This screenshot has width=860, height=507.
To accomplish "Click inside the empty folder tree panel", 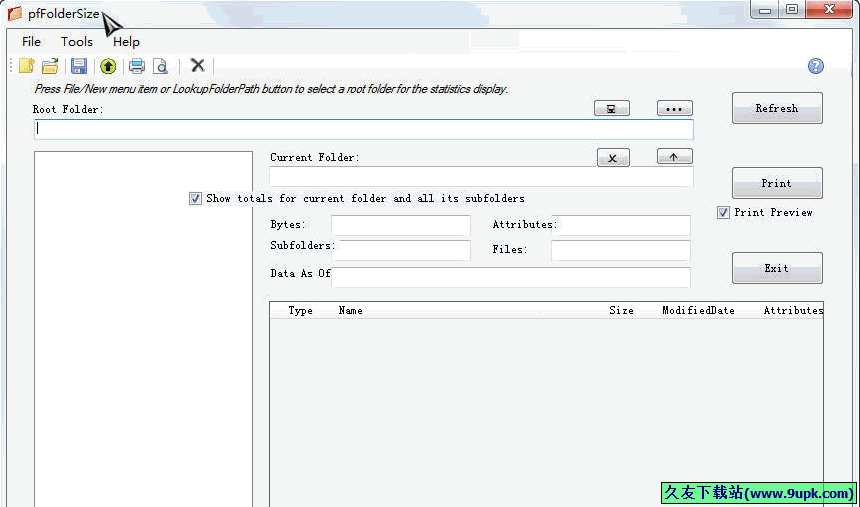I will pyautogui.click(x=143, y=329).
